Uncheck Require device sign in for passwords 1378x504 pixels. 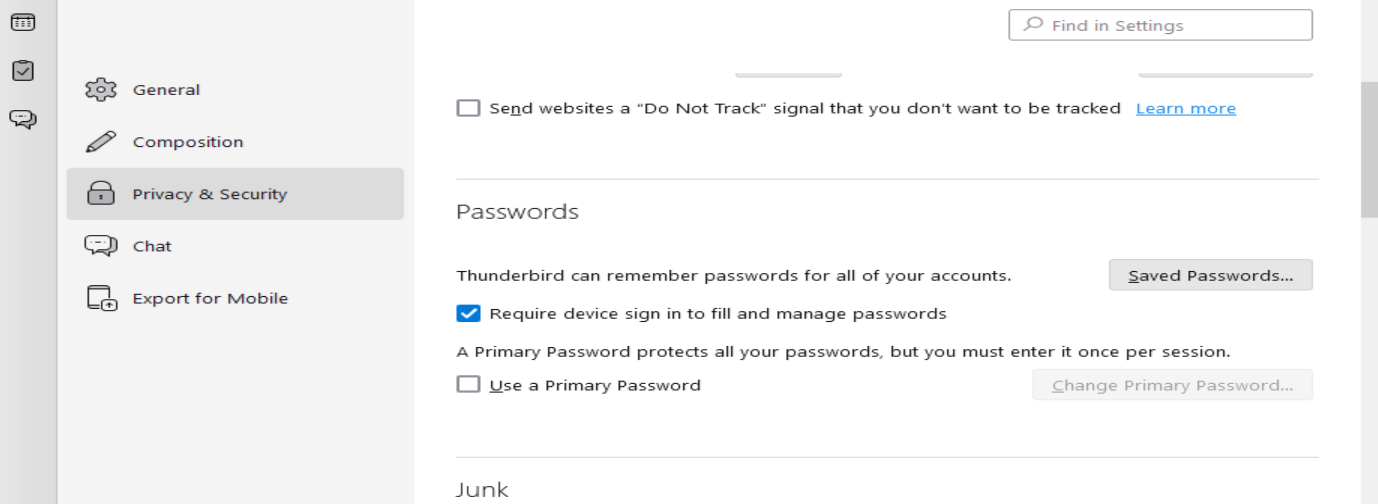pos(468,314)
